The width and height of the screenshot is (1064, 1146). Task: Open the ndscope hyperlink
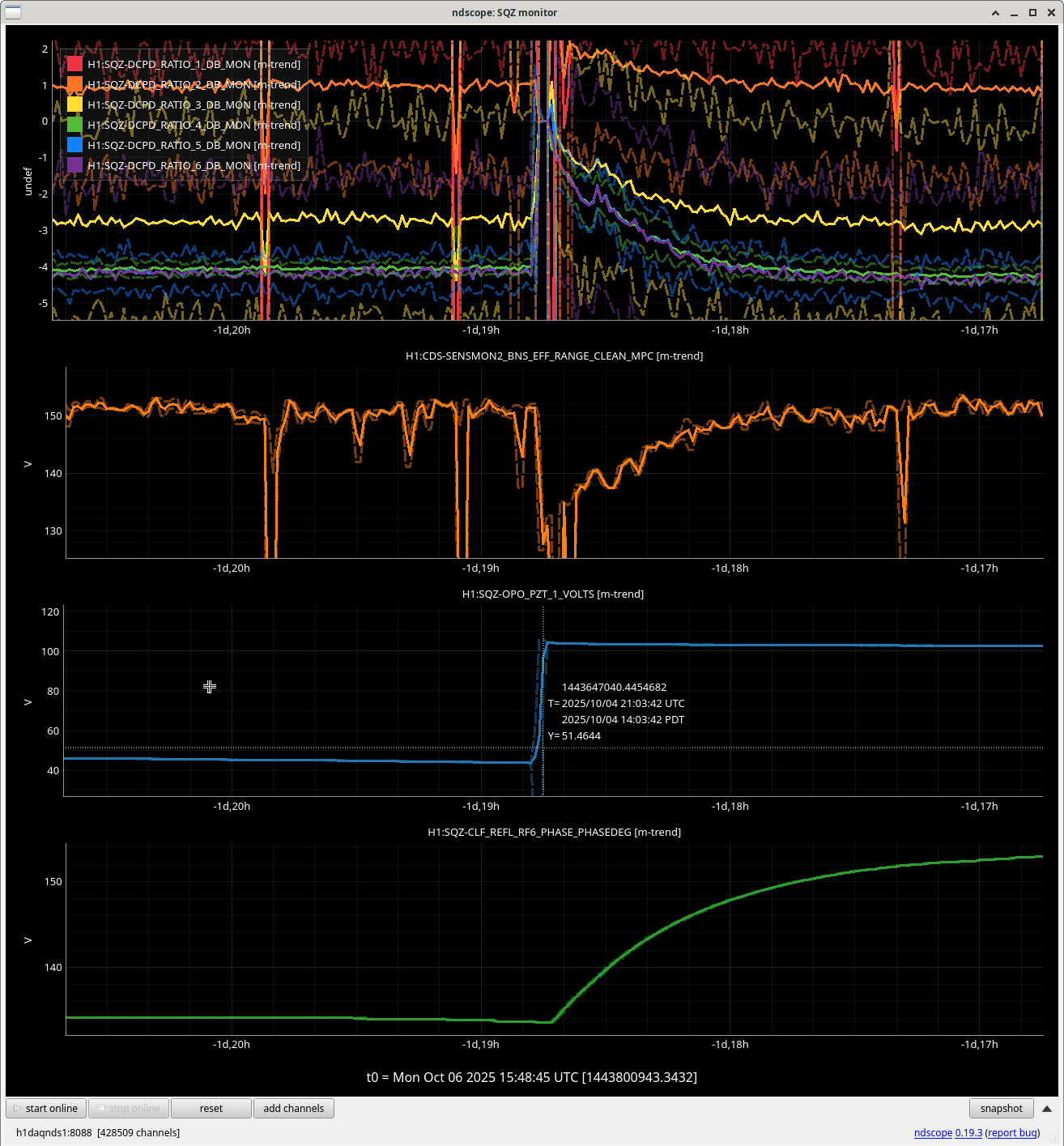(x=932, y=1133)
